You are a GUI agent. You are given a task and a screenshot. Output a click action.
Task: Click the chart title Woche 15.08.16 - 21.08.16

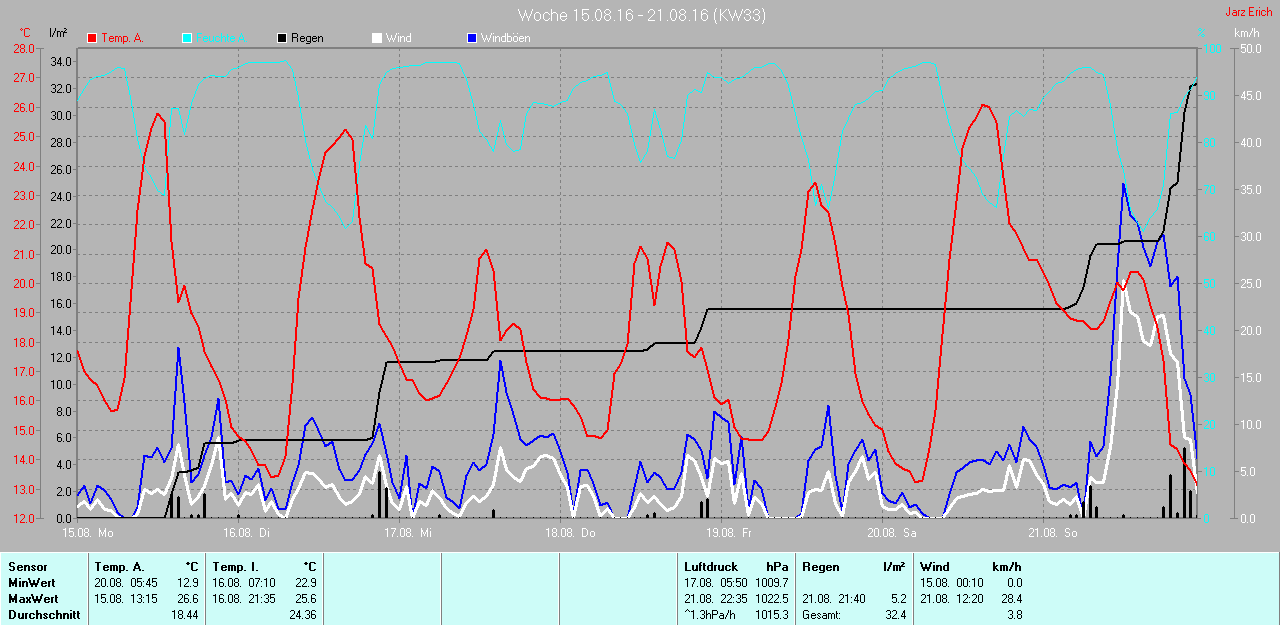[x=641, y=15]
